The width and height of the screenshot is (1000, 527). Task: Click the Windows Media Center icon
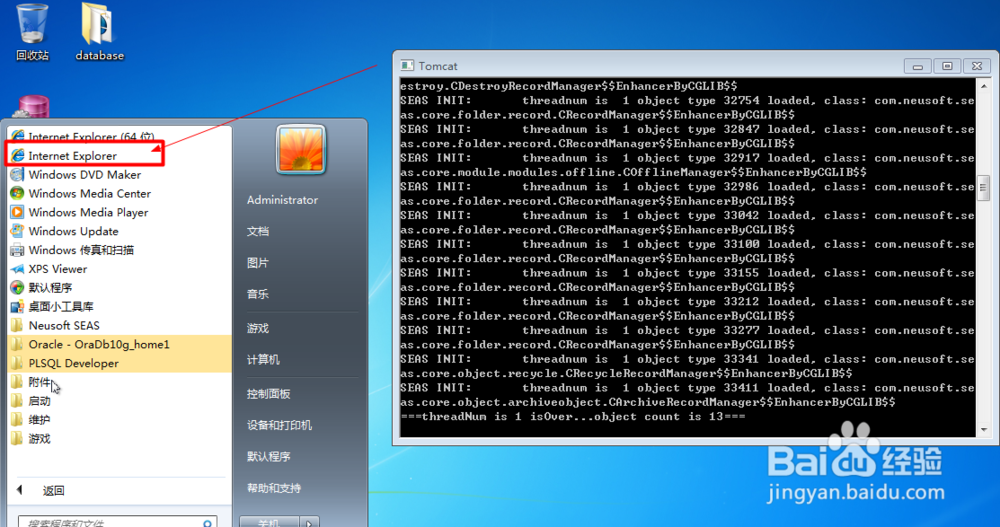(x=18, y=193)
